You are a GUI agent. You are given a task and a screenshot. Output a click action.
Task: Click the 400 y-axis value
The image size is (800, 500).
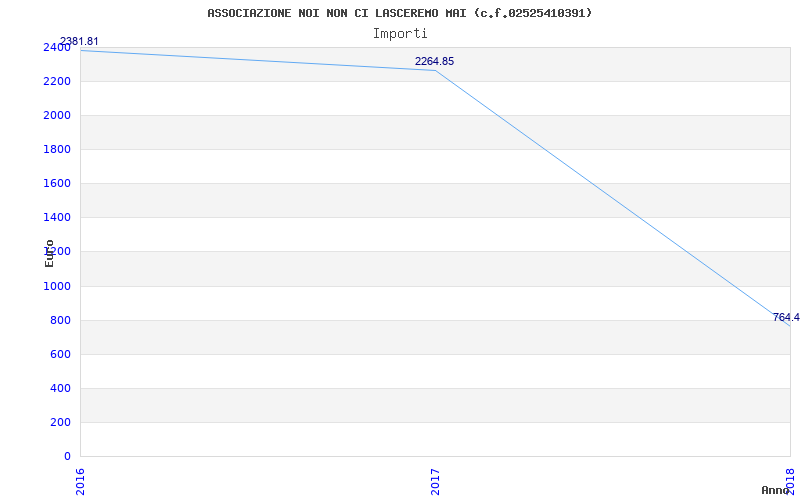(61, 388)
